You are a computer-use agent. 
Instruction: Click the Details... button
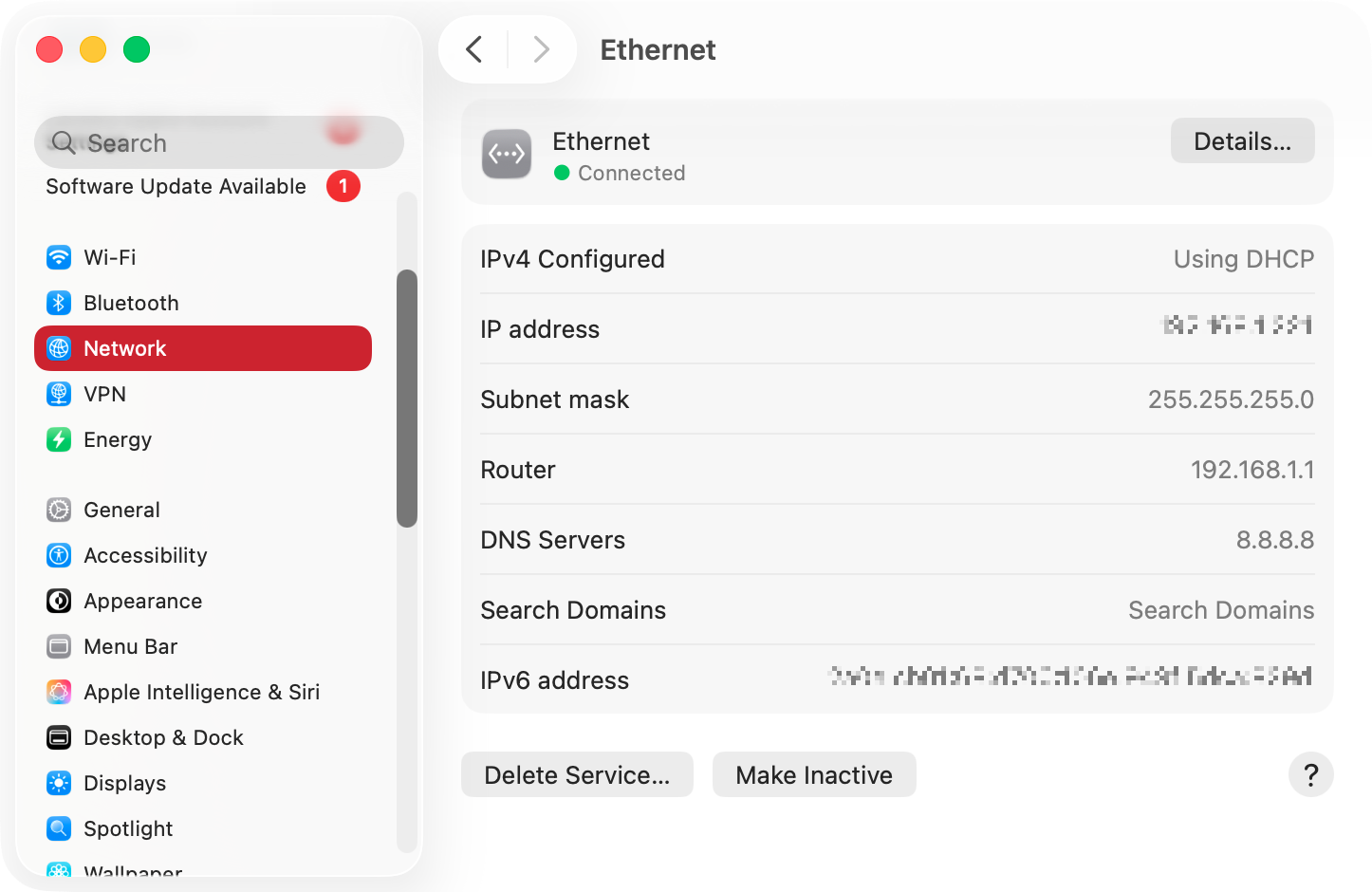[x=1242, y=139]
